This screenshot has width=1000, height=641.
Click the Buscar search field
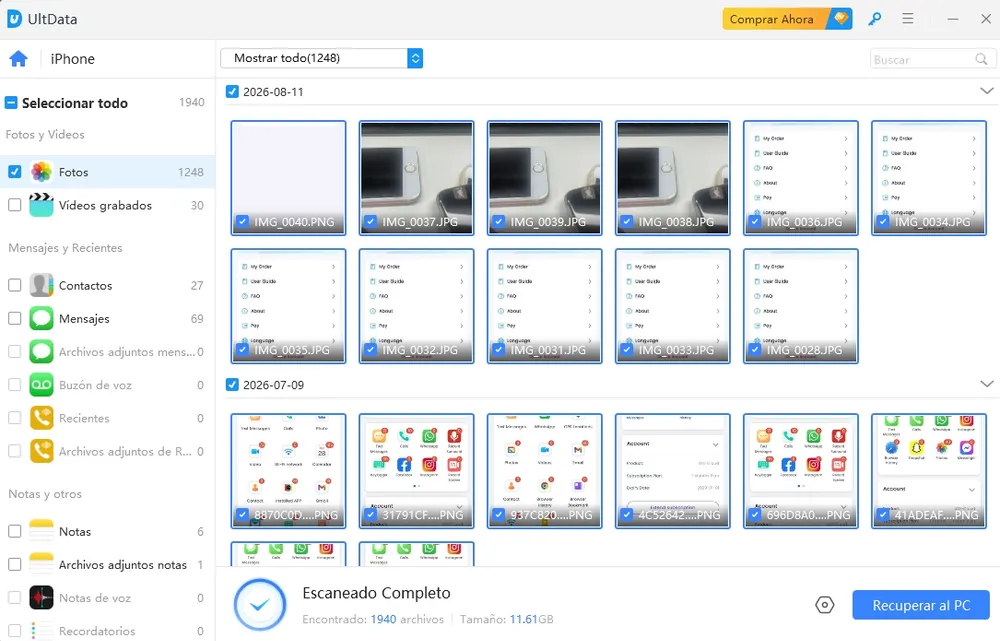(932, 59)
